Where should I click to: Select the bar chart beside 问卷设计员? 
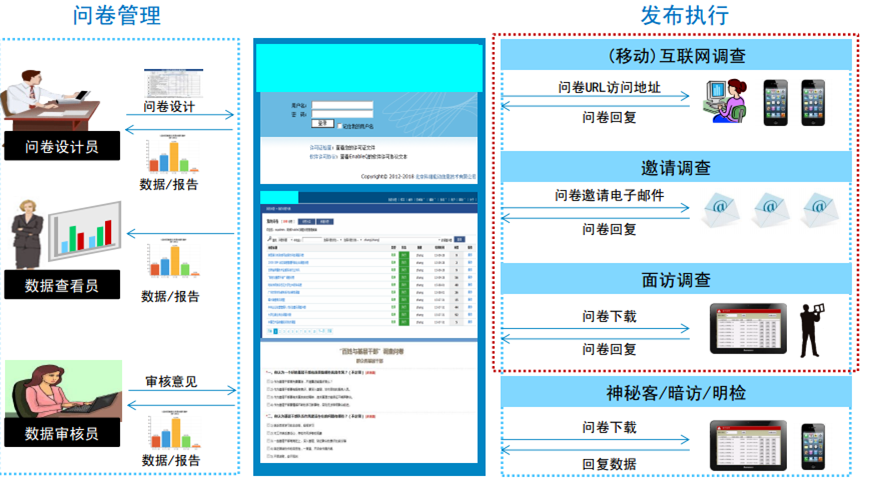(x=174, y=153)
